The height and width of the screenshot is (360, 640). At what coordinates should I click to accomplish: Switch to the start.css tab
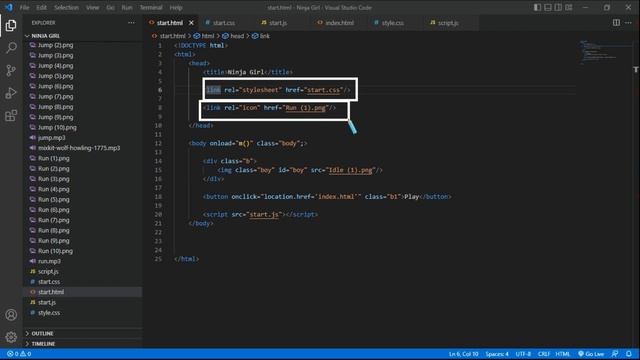pyautogui.click(x=224, y=23)
